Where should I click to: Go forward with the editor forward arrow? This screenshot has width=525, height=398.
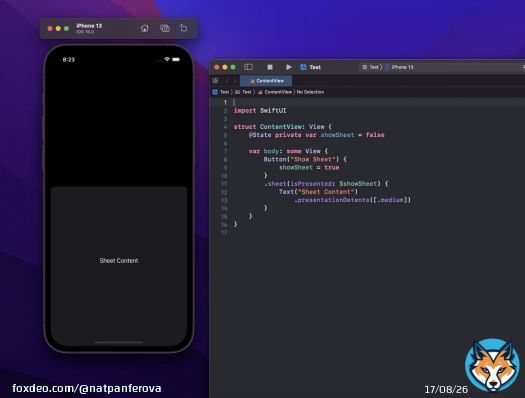click(234, 81)
